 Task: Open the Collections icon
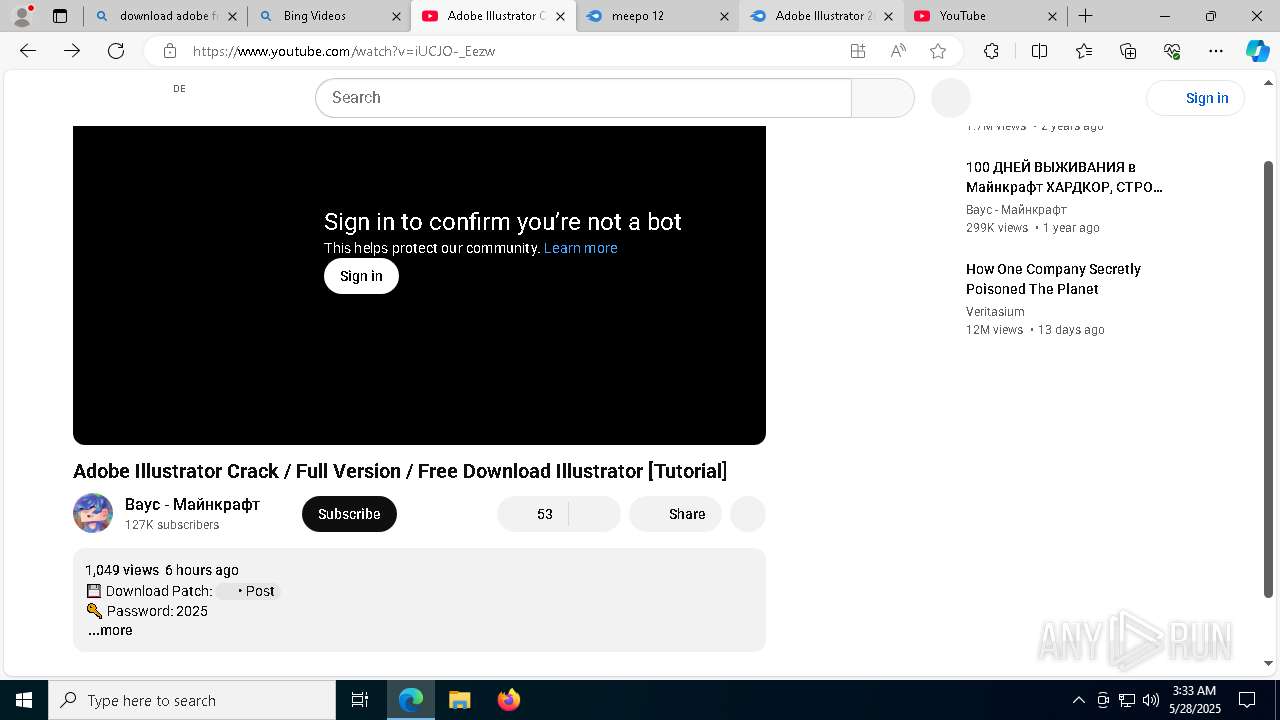tap(1128, 51)
